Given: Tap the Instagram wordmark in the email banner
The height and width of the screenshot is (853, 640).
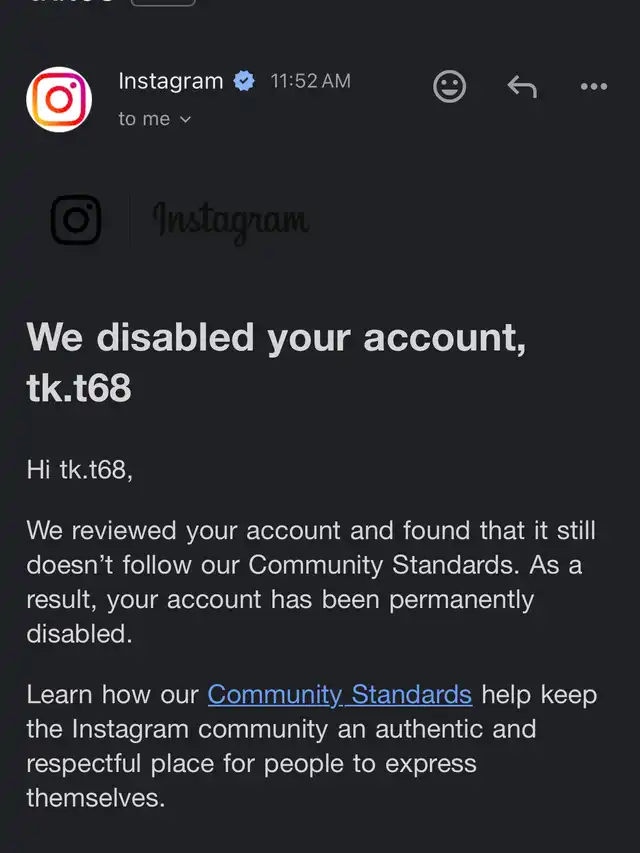Looking at the screenshot, I should pos(230,220).
